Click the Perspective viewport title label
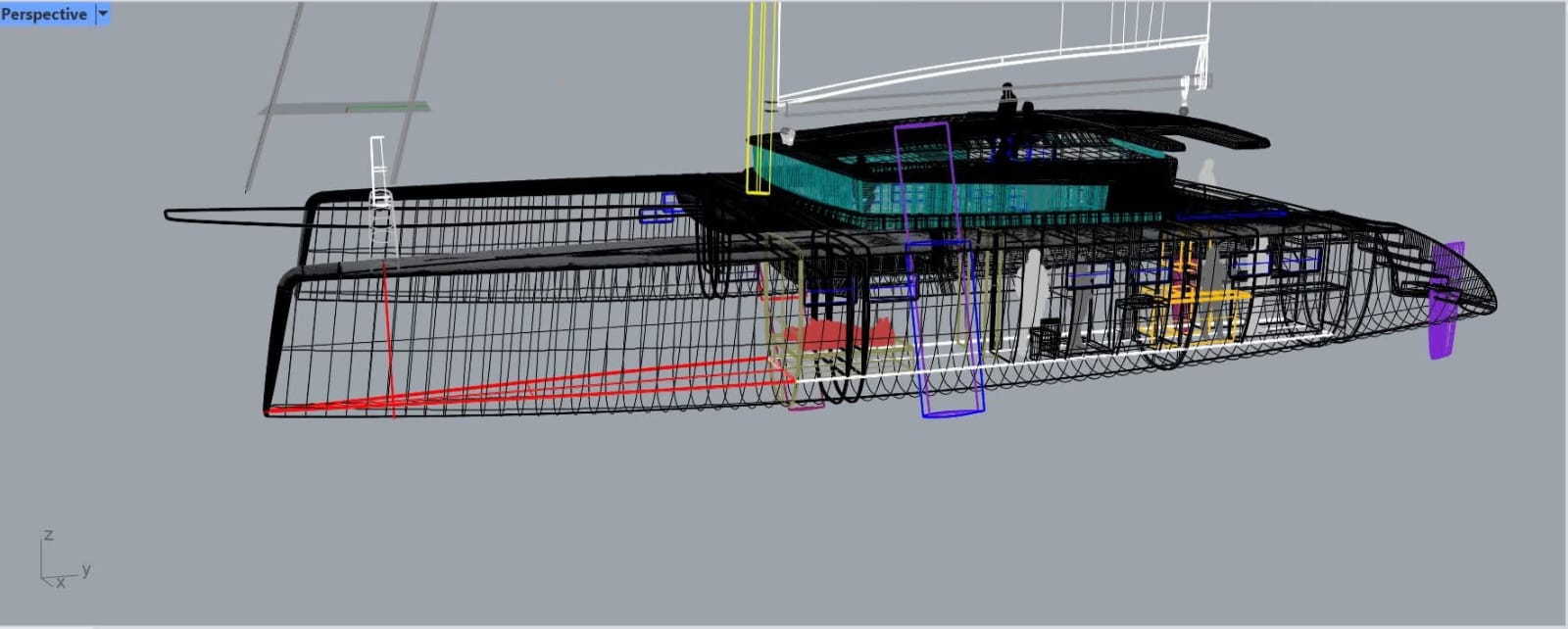 tap(44, 14)
